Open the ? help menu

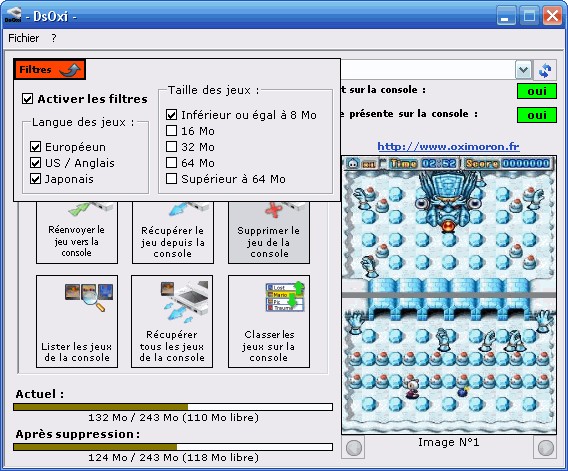(54, 38)
